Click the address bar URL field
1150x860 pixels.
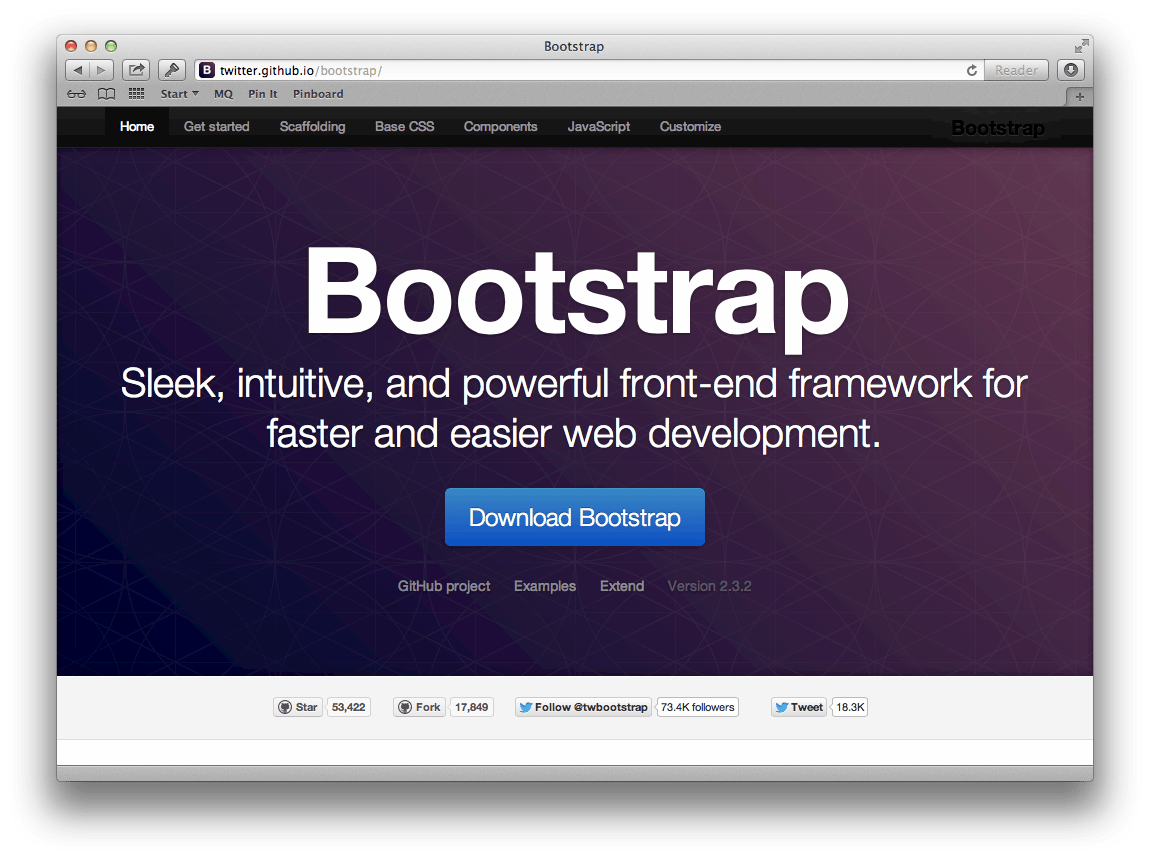(590, 70)
